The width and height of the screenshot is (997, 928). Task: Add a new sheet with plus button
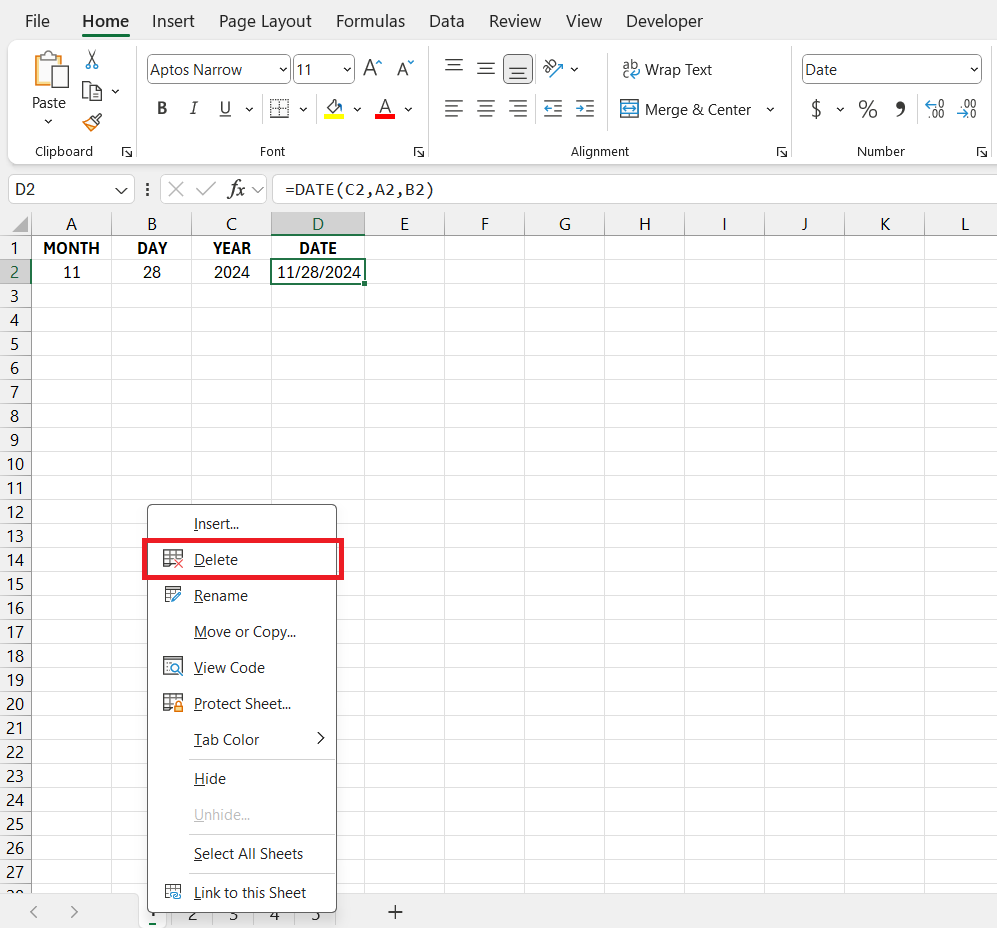395,911
